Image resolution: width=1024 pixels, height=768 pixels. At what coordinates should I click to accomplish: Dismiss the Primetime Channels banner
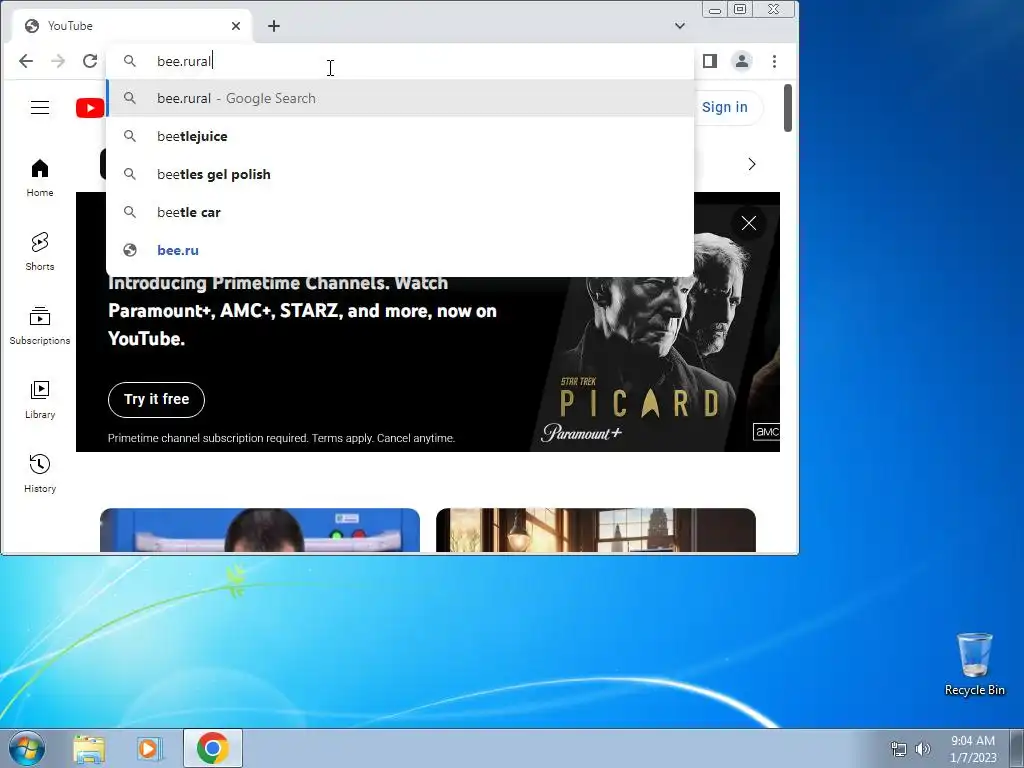click(x=748, y=223)
